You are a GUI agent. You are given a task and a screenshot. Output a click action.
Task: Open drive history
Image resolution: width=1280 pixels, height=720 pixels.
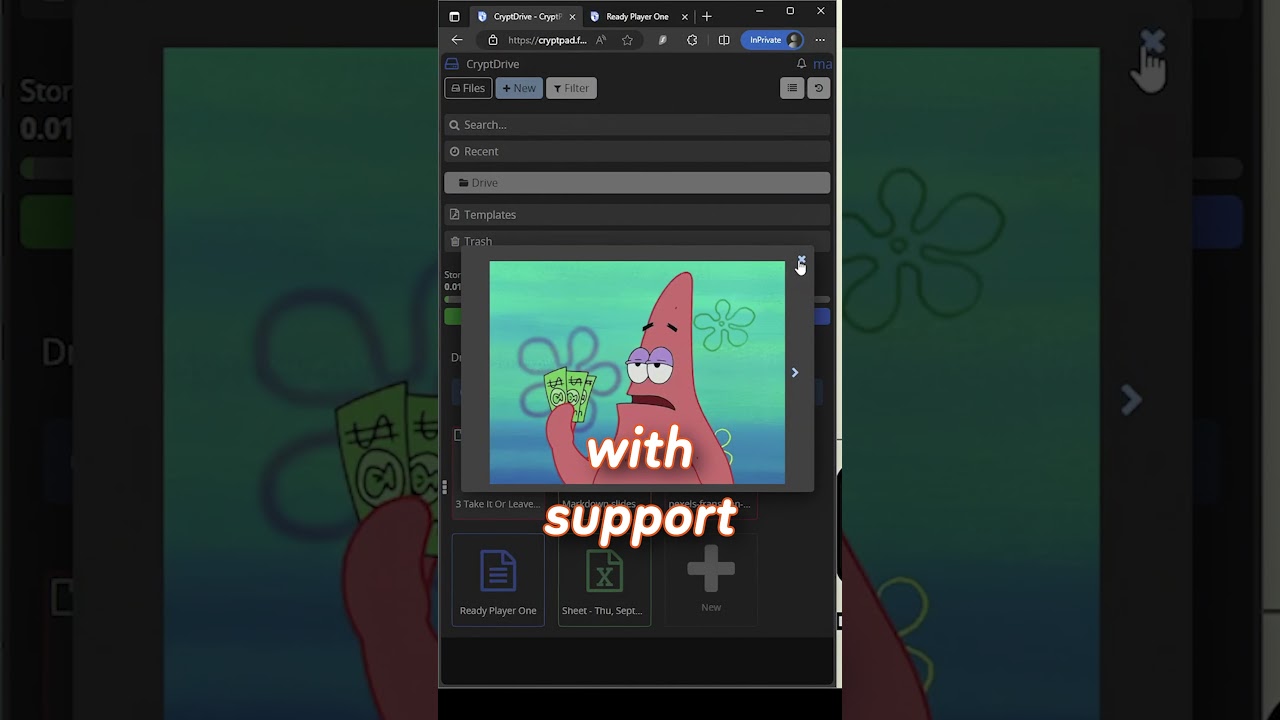tap(818, 88)
